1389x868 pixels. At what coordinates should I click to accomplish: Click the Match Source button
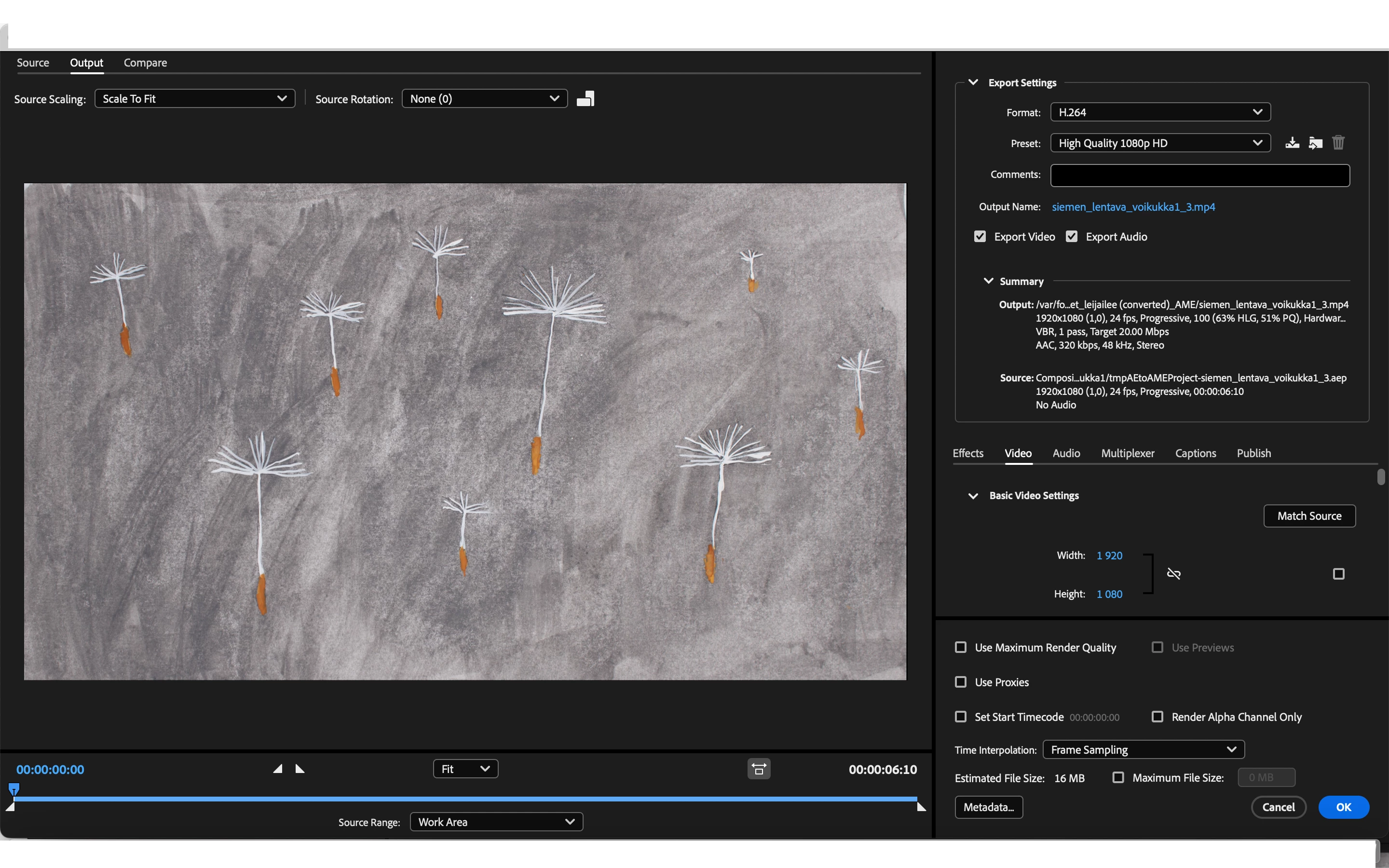tap(1309, 515)
